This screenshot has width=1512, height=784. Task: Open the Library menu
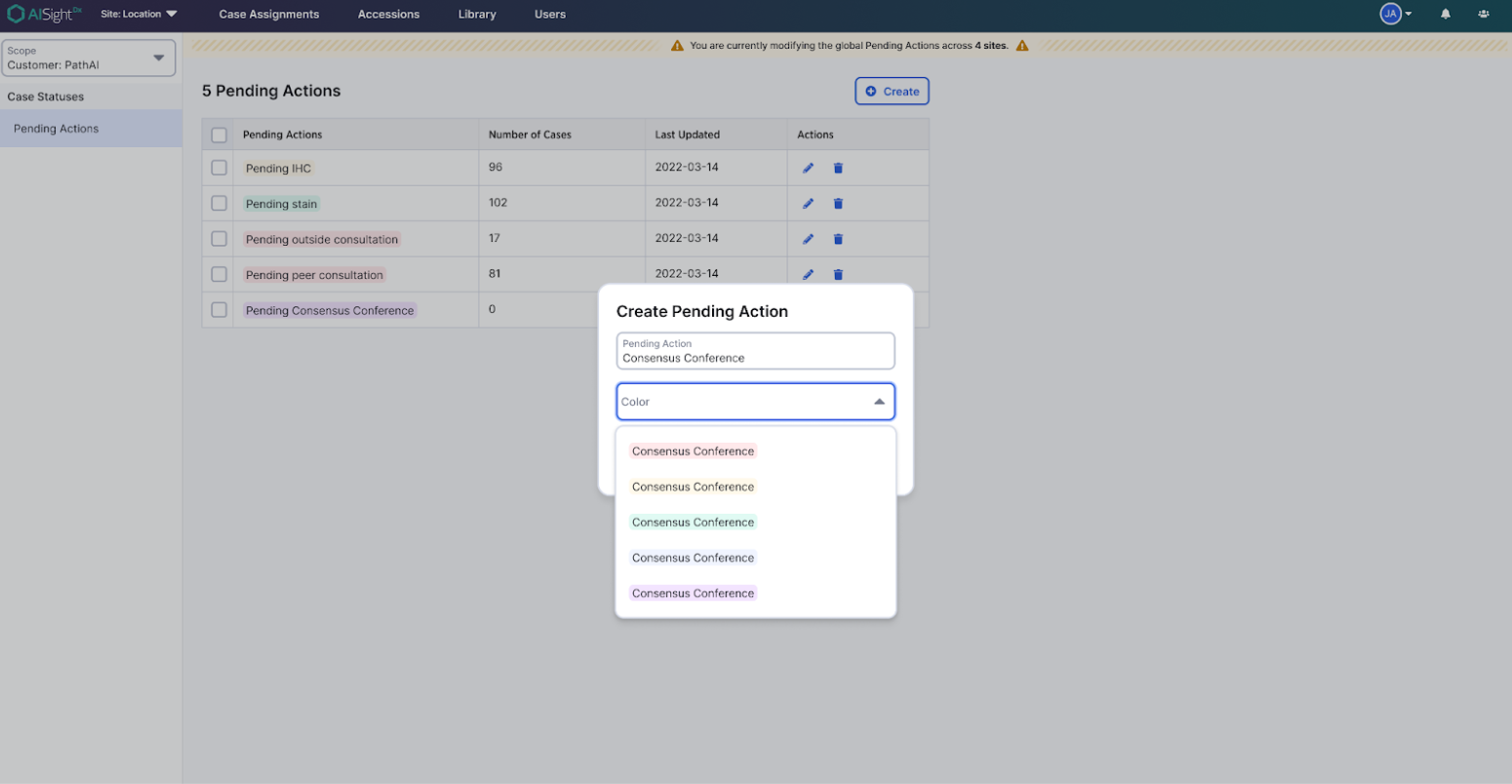pos(477,14)
